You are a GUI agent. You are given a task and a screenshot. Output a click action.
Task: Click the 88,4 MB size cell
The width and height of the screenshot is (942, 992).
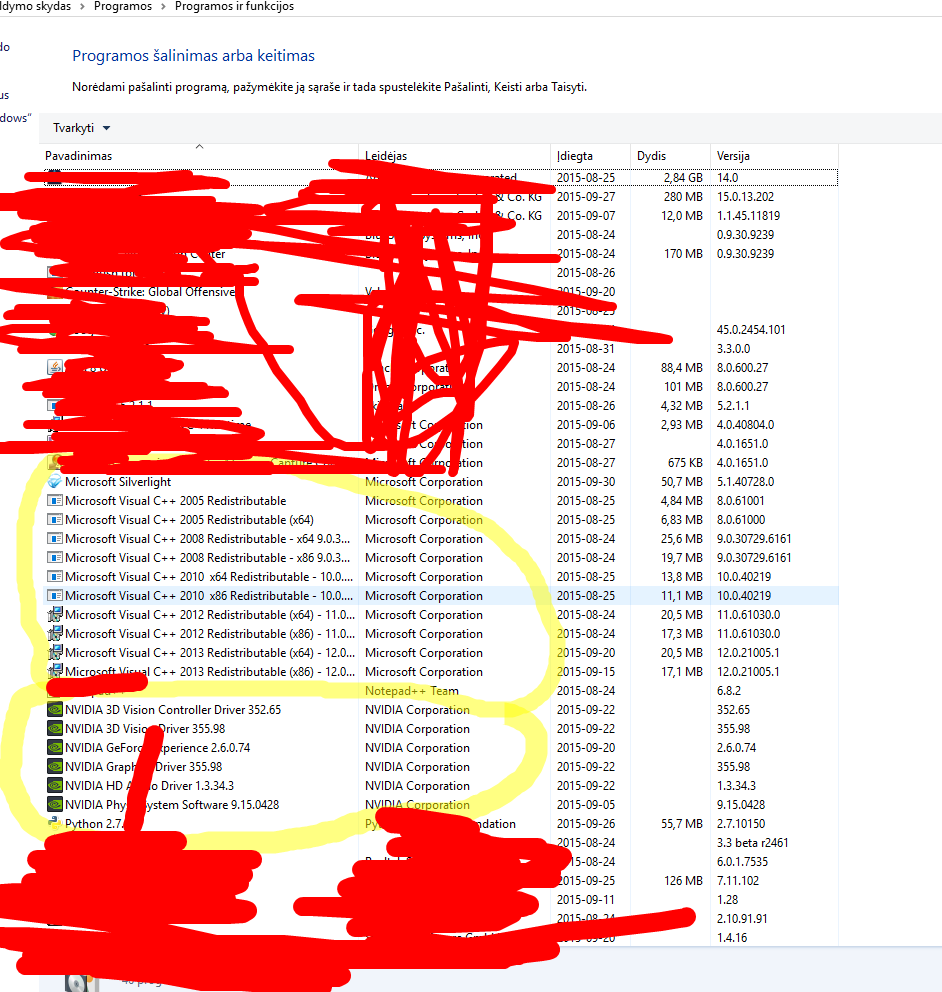[682, 368]
